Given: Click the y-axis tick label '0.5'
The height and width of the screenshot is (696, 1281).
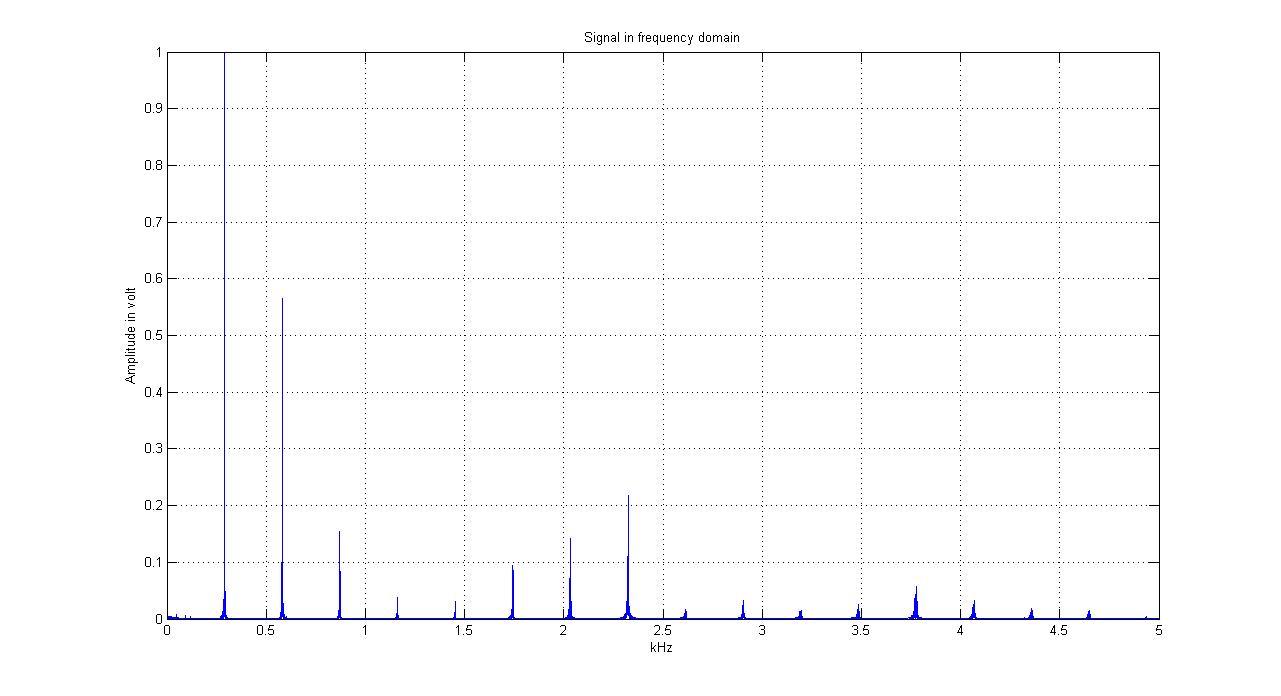Looking at the screenshot, I should (x=152, y=336).
